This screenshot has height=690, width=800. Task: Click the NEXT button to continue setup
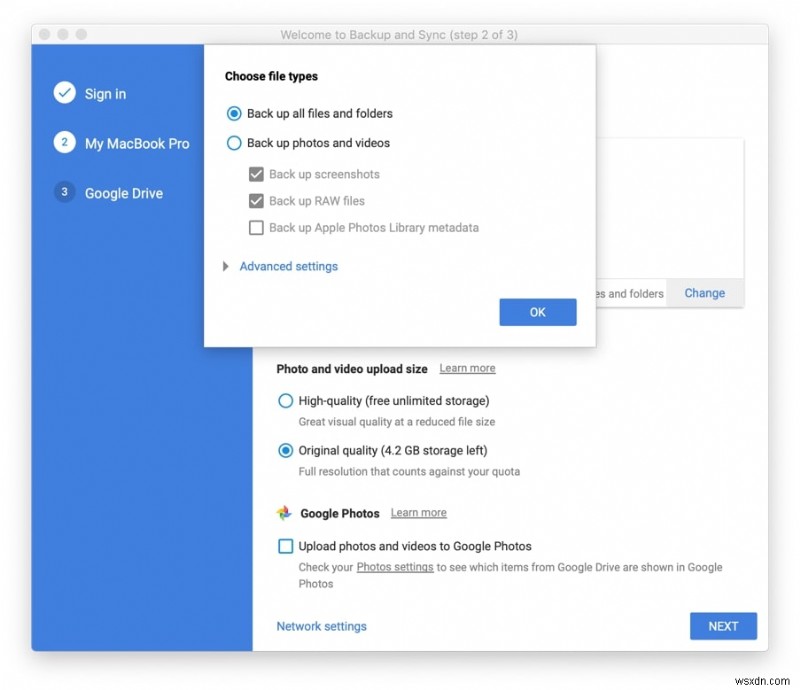point(723,626)
